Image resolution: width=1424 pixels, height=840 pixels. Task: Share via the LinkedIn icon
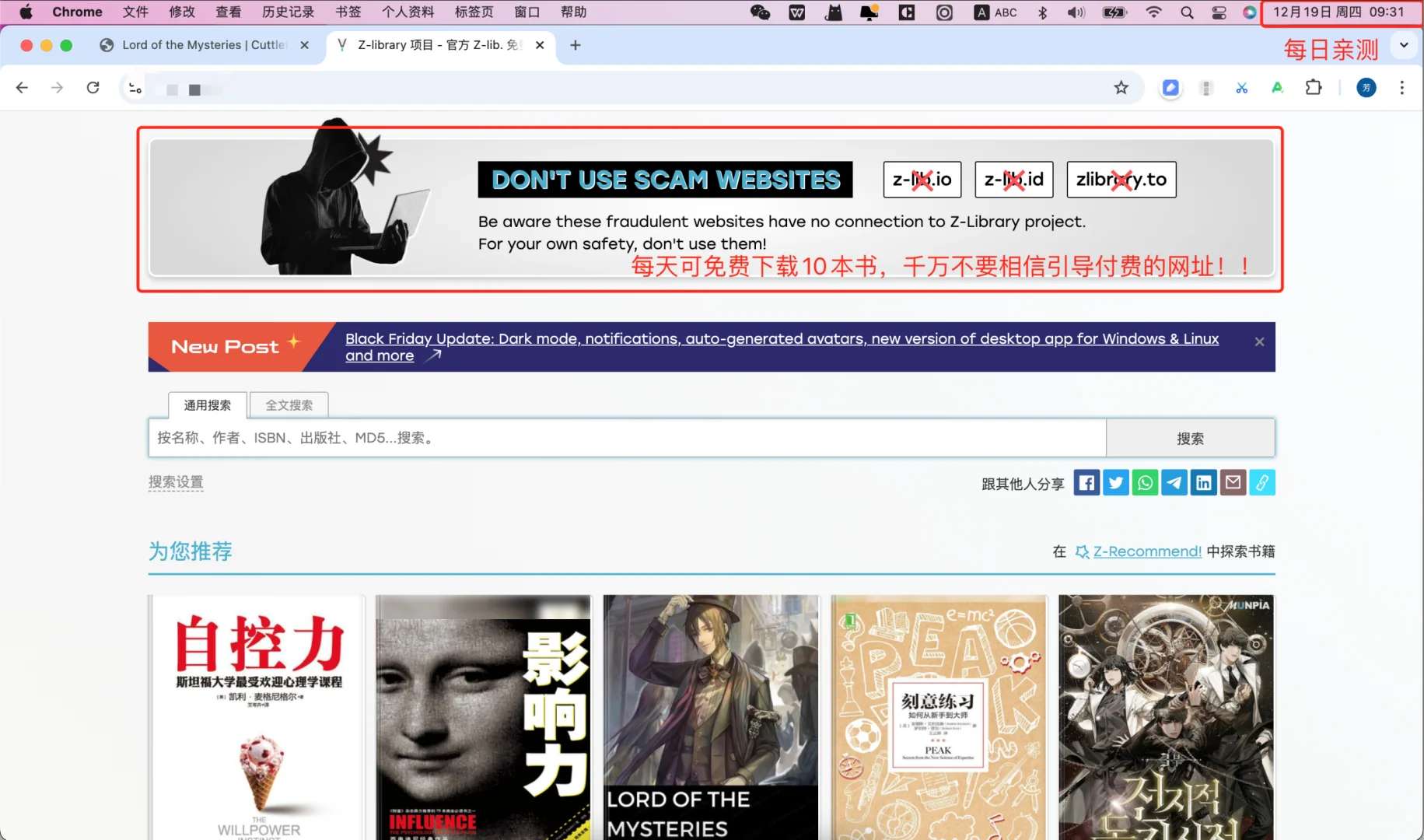pos(1204,483)
